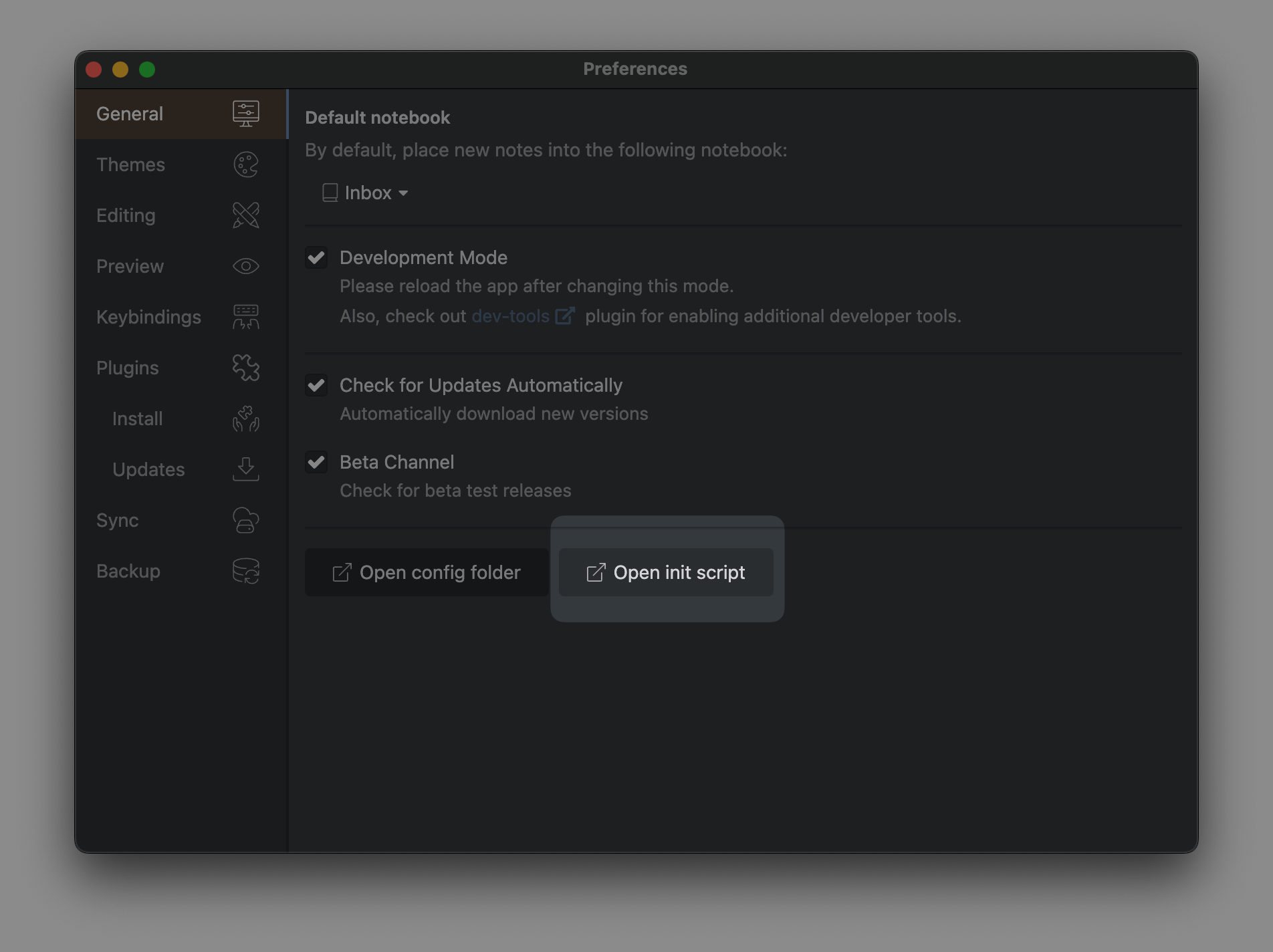This screenshot has width=1273, height=952.
Task: Select the Themes palette icon
Action: point(245,164)
